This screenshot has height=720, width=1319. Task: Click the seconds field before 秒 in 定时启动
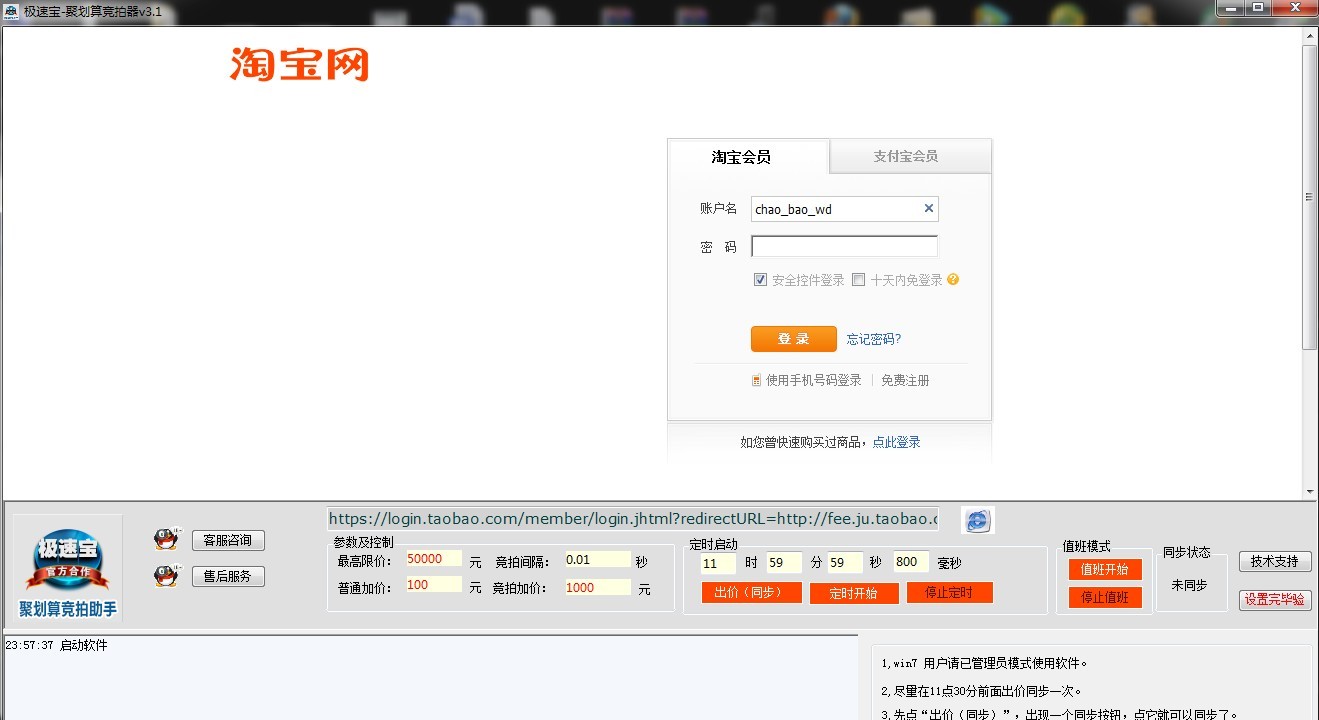point(845,563)
